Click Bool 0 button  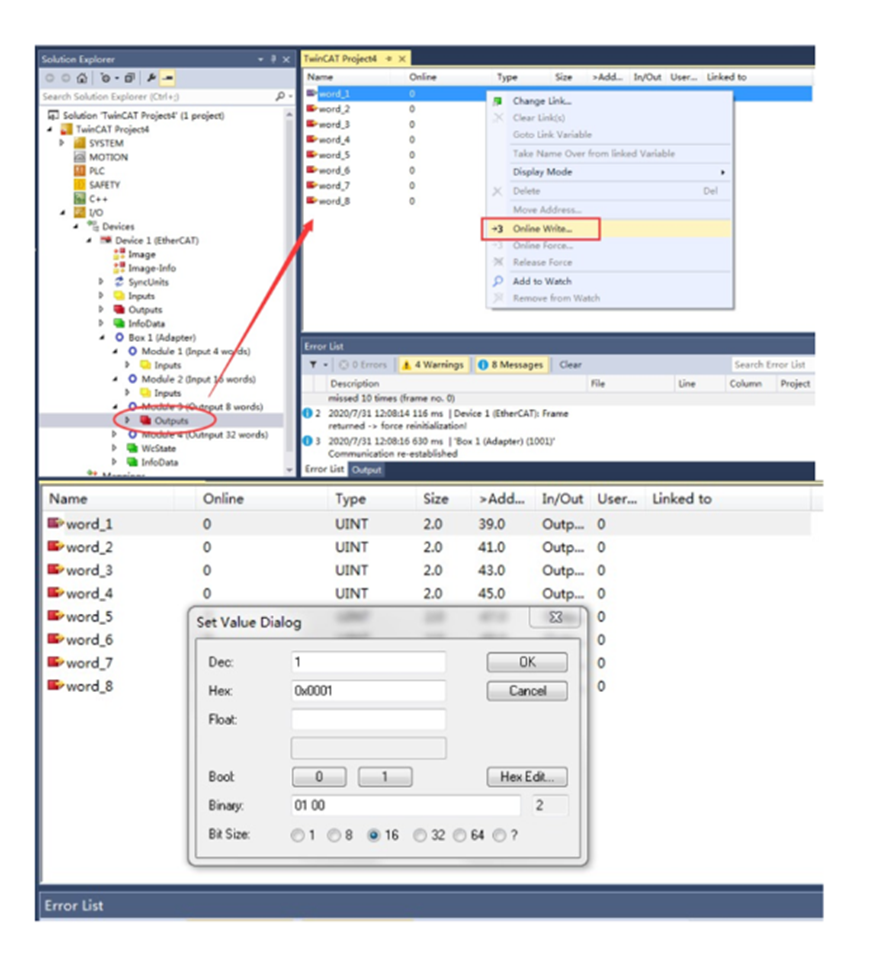(x=319, y=777)
